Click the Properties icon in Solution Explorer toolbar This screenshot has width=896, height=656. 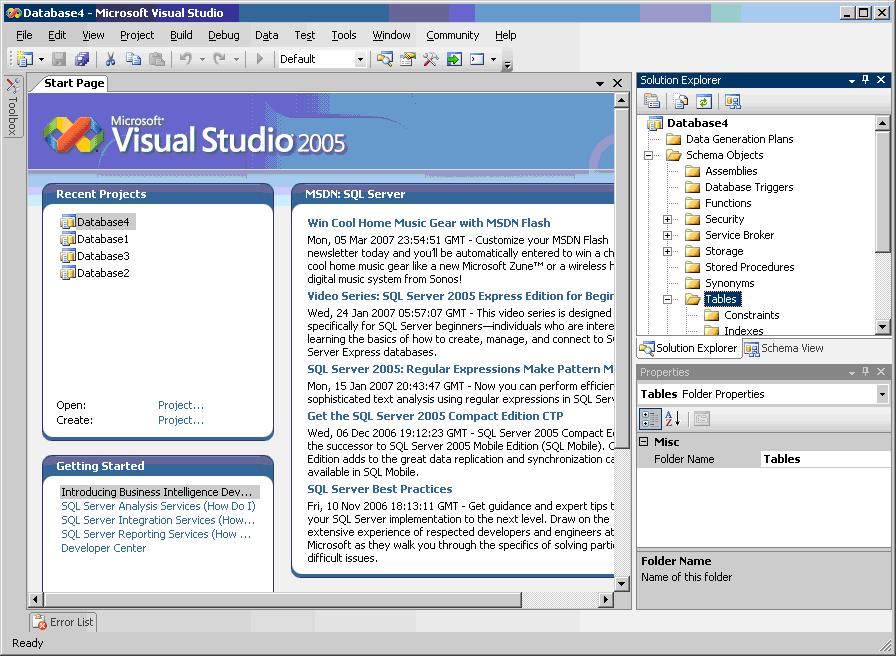point(652,102)
